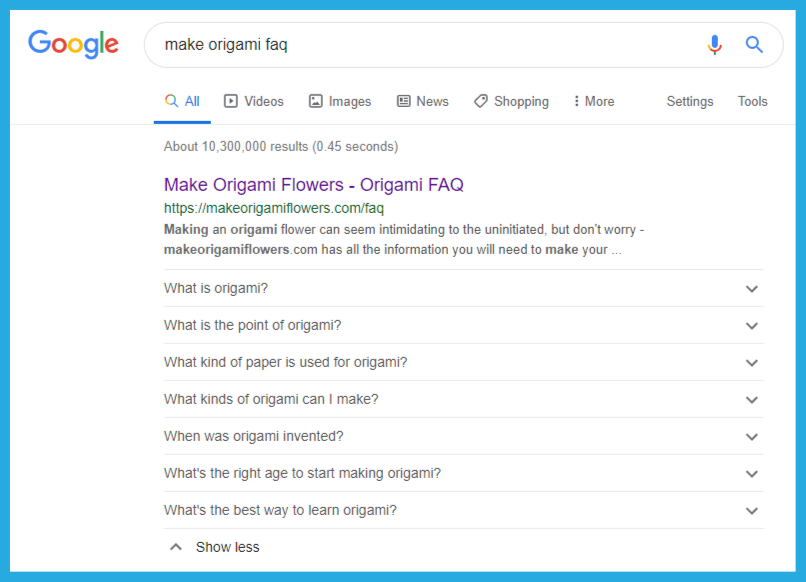Switch to the Videos tab
806x582 pixels.
(253, 101)
